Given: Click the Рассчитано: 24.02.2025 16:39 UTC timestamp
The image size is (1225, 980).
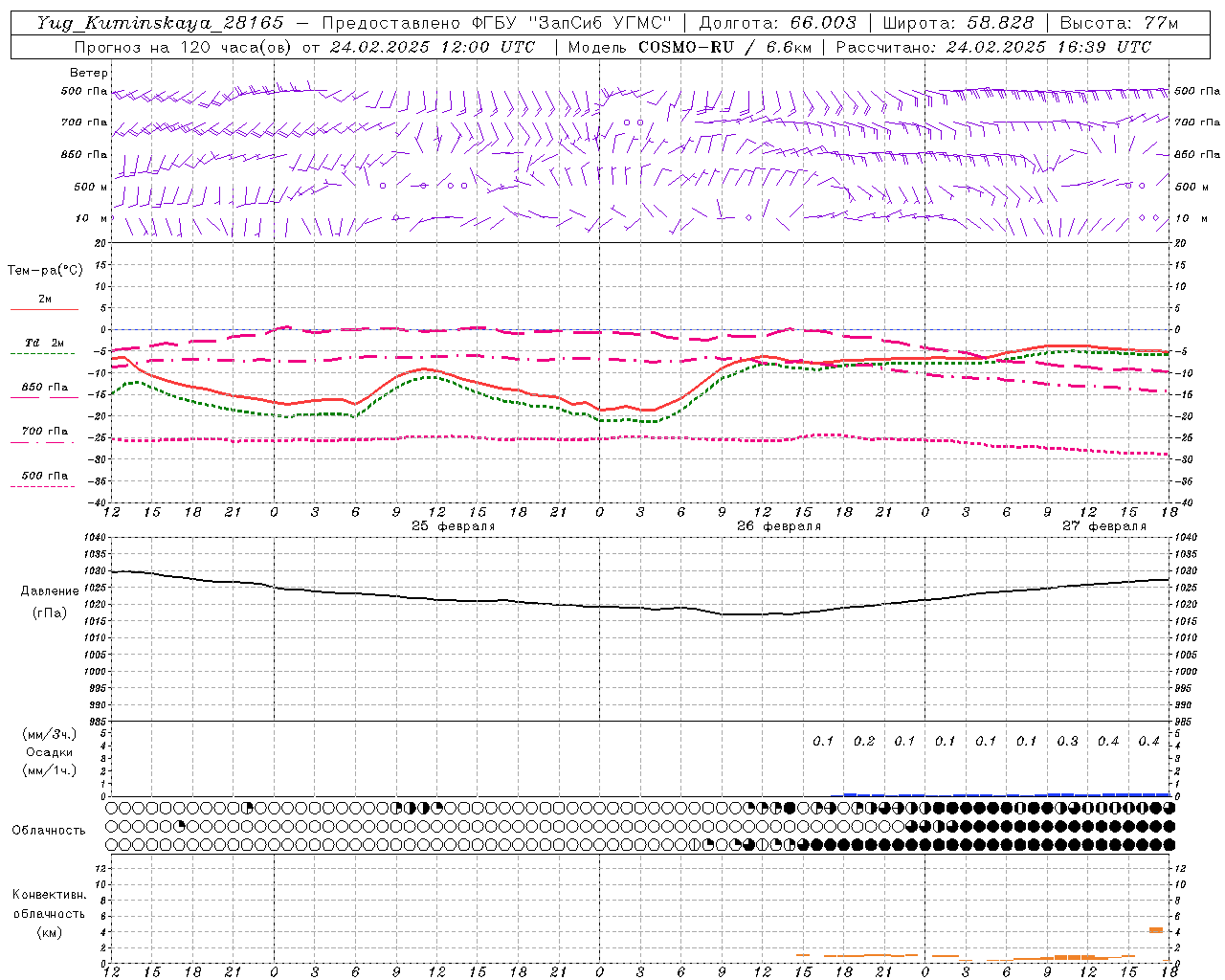Looking at the screenshot, I should tap(993, 47).
